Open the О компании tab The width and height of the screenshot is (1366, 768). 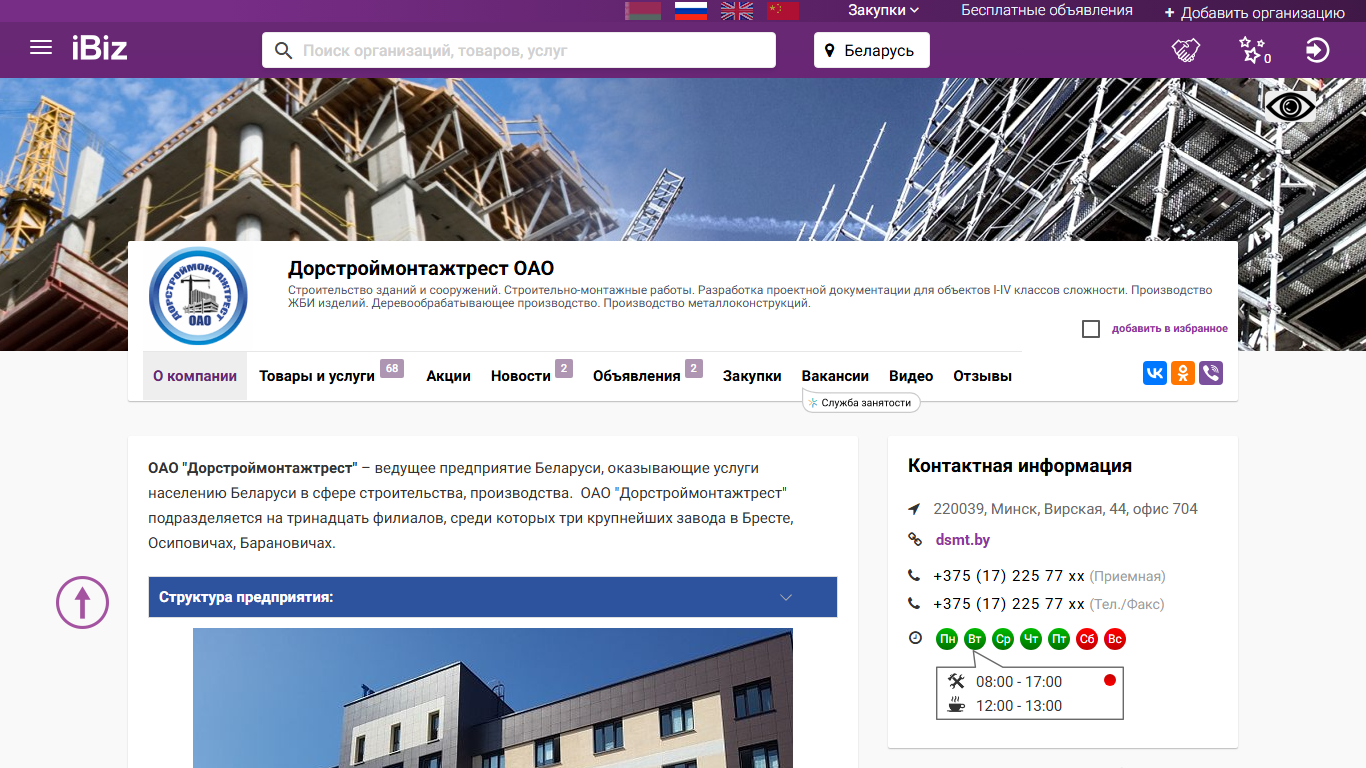tap(195, 376)
